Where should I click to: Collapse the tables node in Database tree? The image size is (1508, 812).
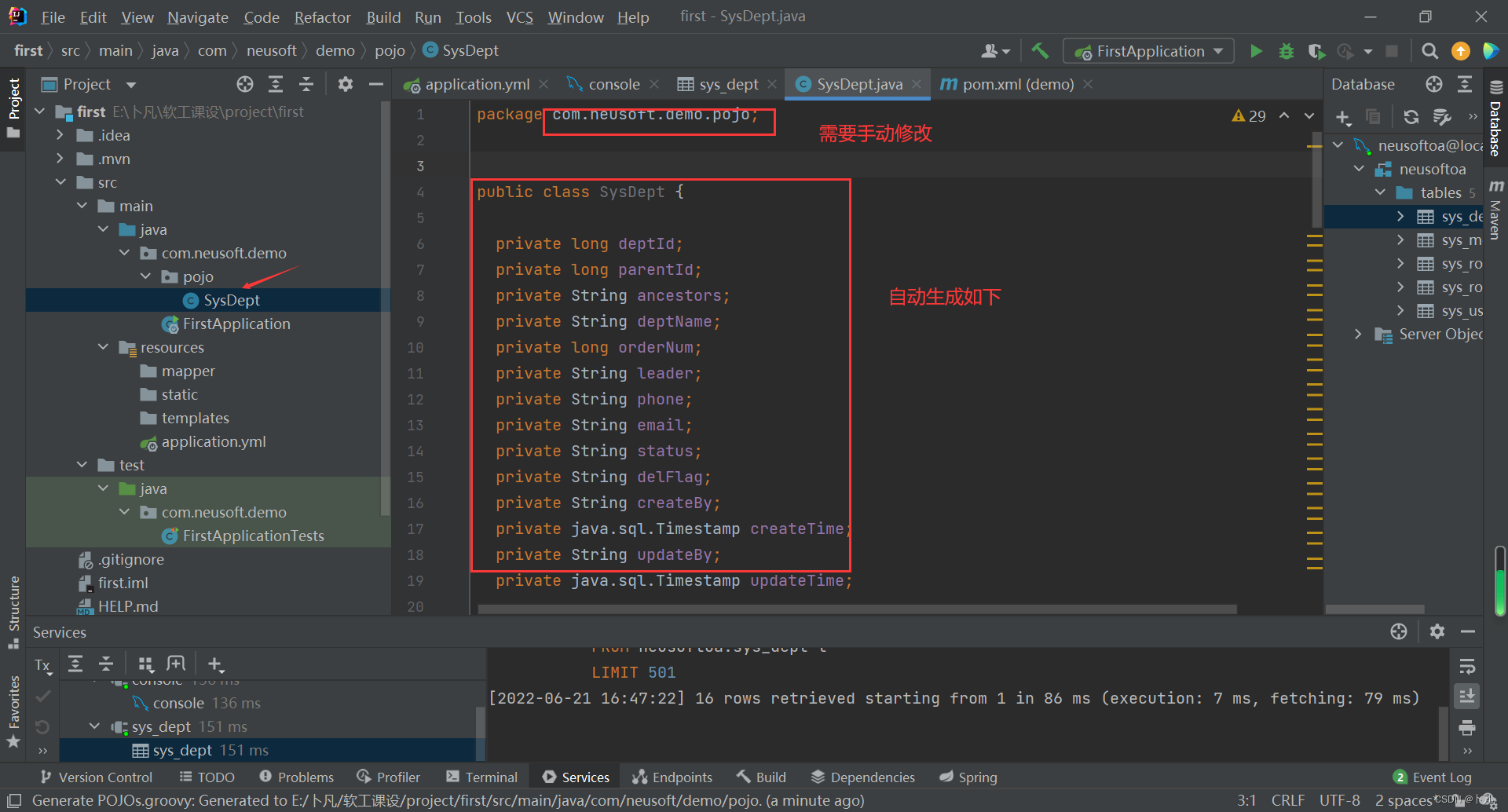tap(1380, 192)
